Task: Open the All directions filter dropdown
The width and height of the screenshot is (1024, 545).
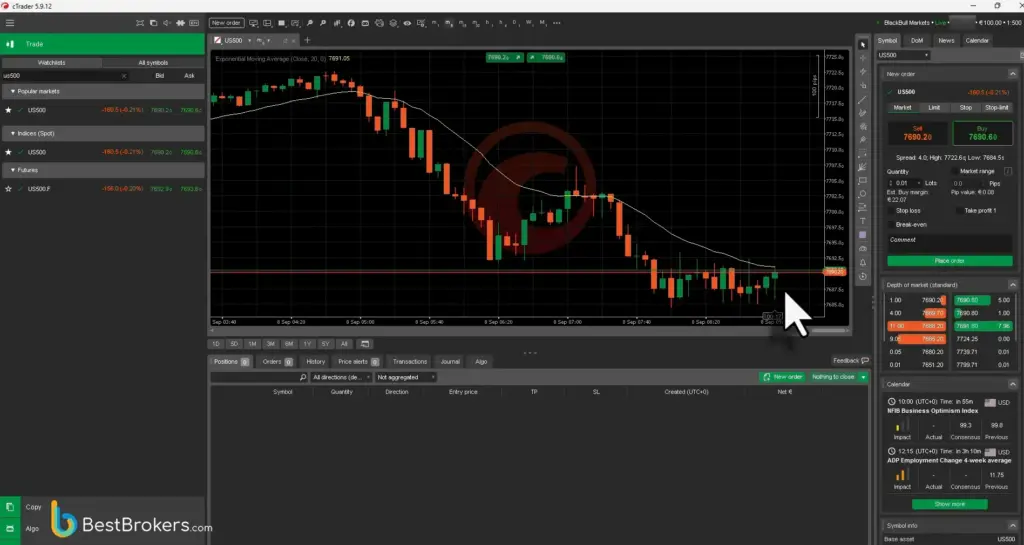Action: click(341, 377)
